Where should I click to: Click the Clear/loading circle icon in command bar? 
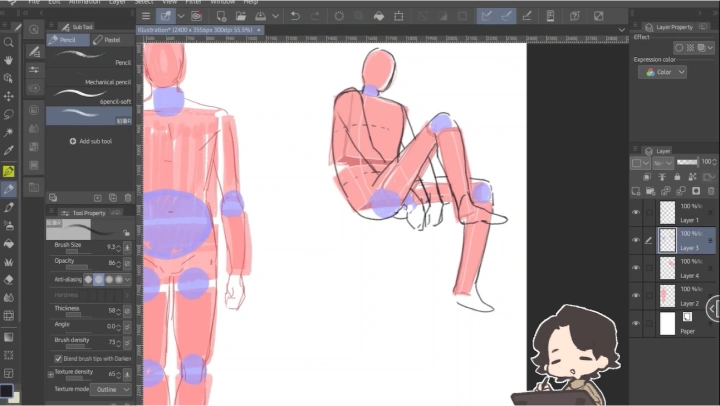pyautogui.click(x=339, y=16)
